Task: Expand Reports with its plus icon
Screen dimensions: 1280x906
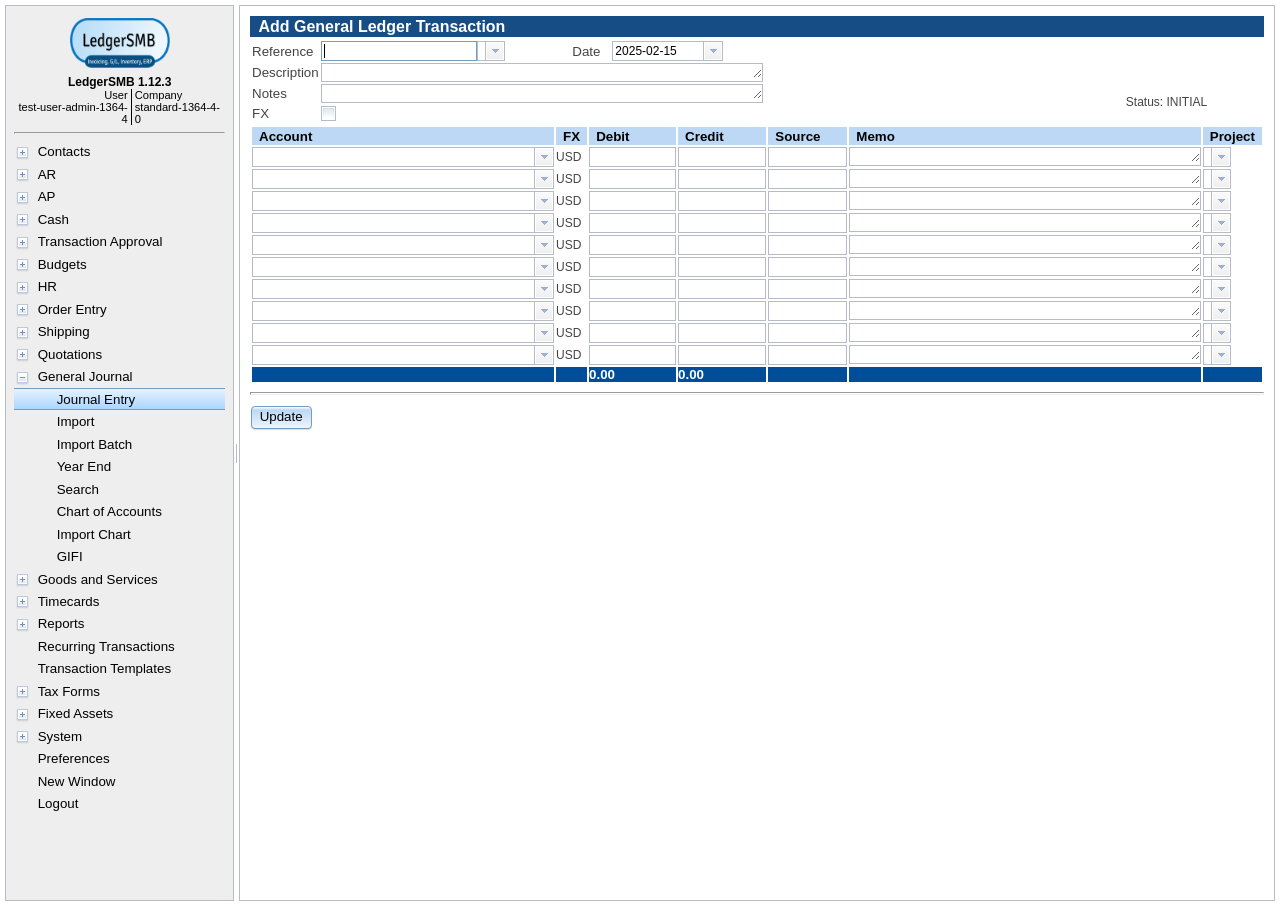Action: pyautogui.click(x=22, y=625)
